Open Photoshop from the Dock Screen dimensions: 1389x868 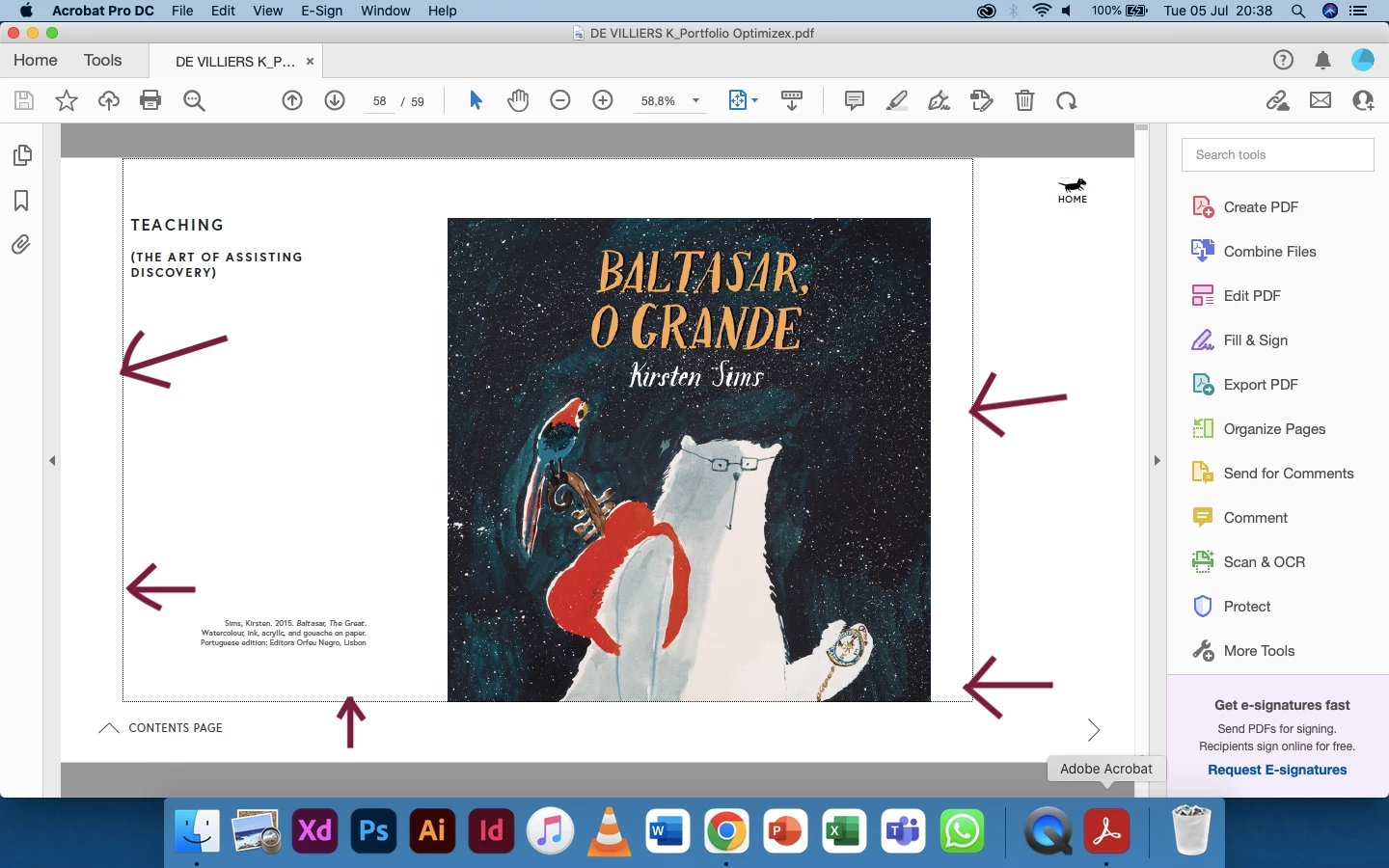(373, 830)
